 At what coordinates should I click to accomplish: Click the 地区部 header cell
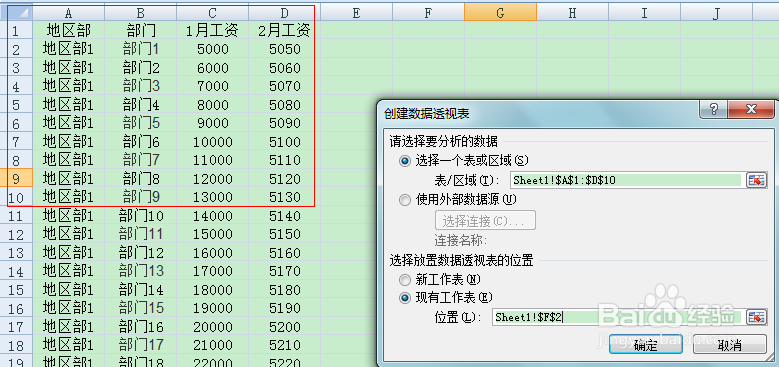(69, 31)
